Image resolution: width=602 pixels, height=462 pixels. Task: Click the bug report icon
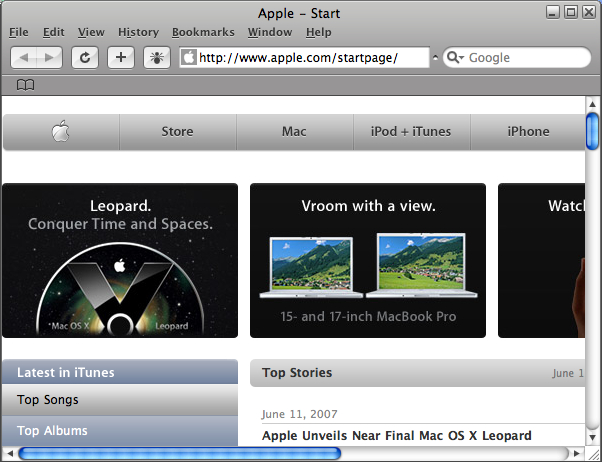(x=157, y=58)
